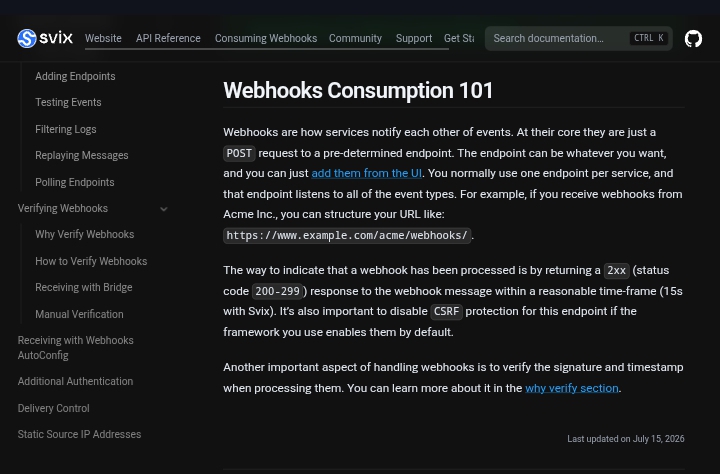This screenshot has height=474, width=720.
Task: Open Filtering Logs in sidebar
Action: click(66, 130)
